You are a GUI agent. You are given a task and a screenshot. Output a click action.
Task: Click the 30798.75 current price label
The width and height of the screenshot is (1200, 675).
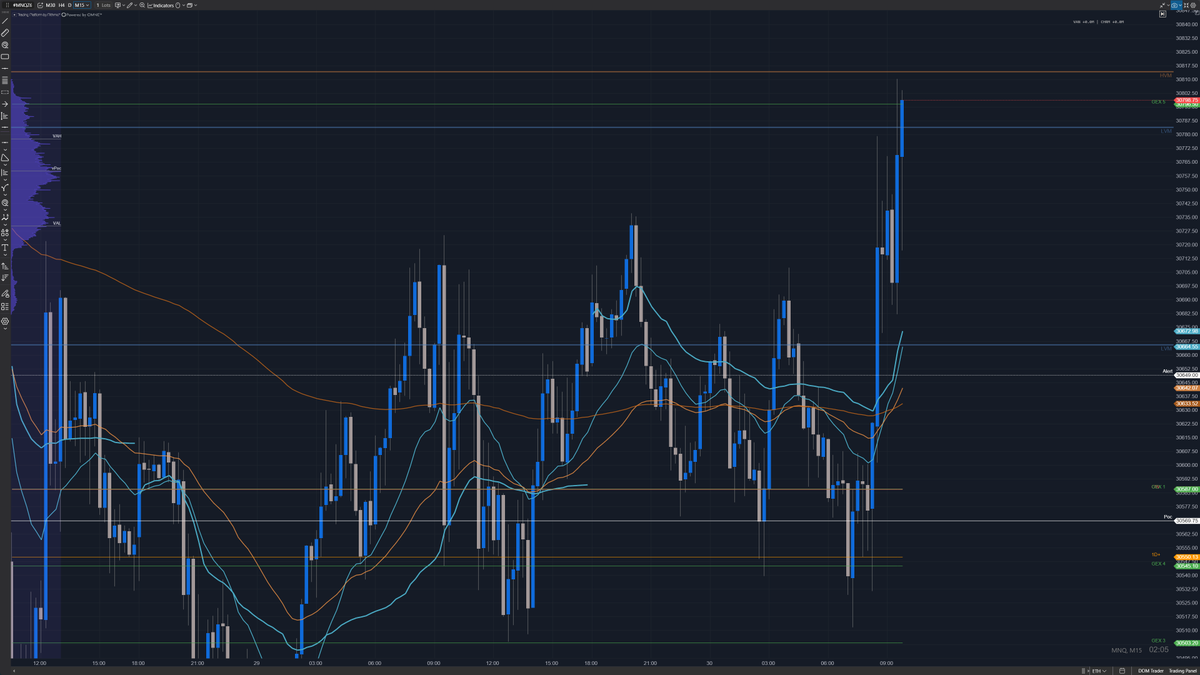coord(1187,101)
